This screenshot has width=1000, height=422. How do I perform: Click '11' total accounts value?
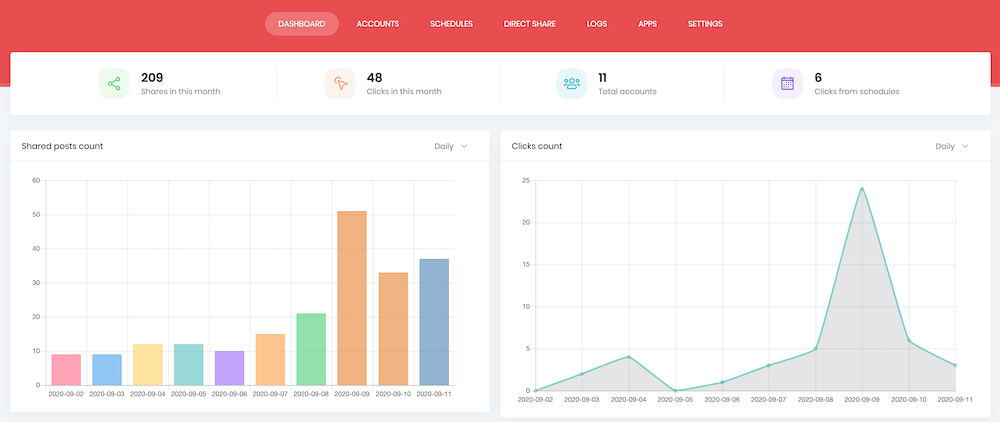pos(602,78)
